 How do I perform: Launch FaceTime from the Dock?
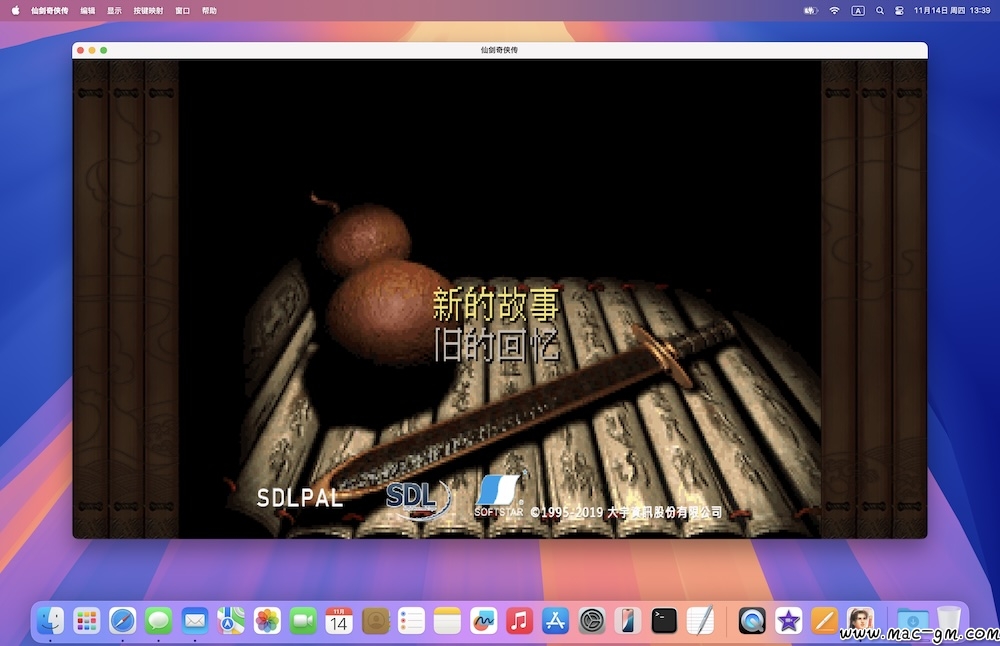tap(303, 620)
